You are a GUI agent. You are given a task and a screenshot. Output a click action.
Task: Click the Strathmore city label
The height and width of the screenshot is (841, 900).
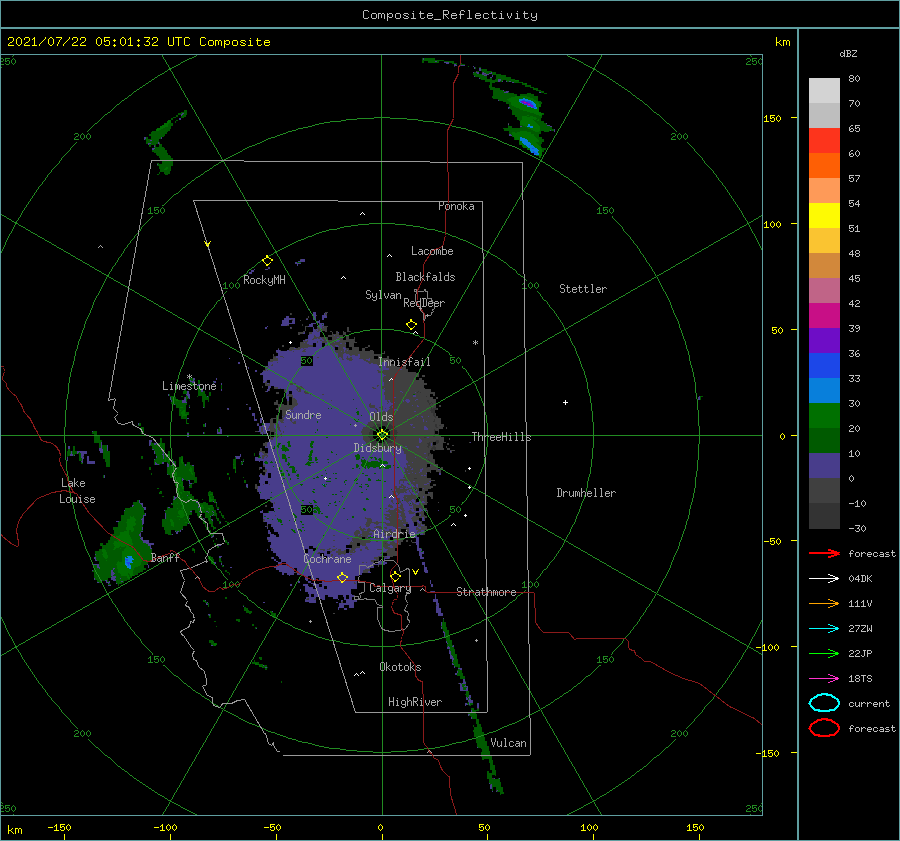(486, 592)
